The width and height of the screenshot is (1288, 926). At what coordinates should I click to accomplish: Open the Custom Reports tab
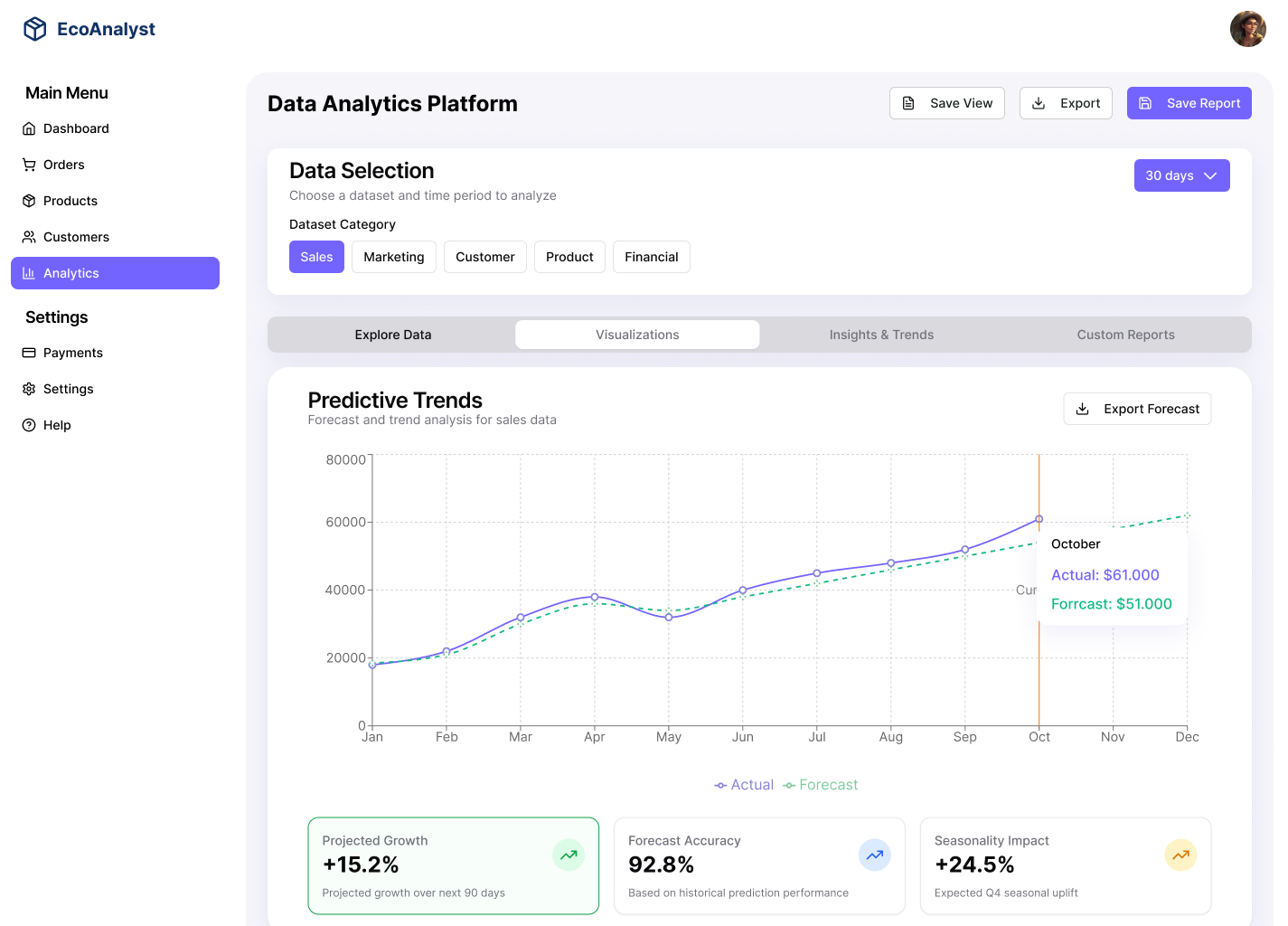pos(1125,335)
